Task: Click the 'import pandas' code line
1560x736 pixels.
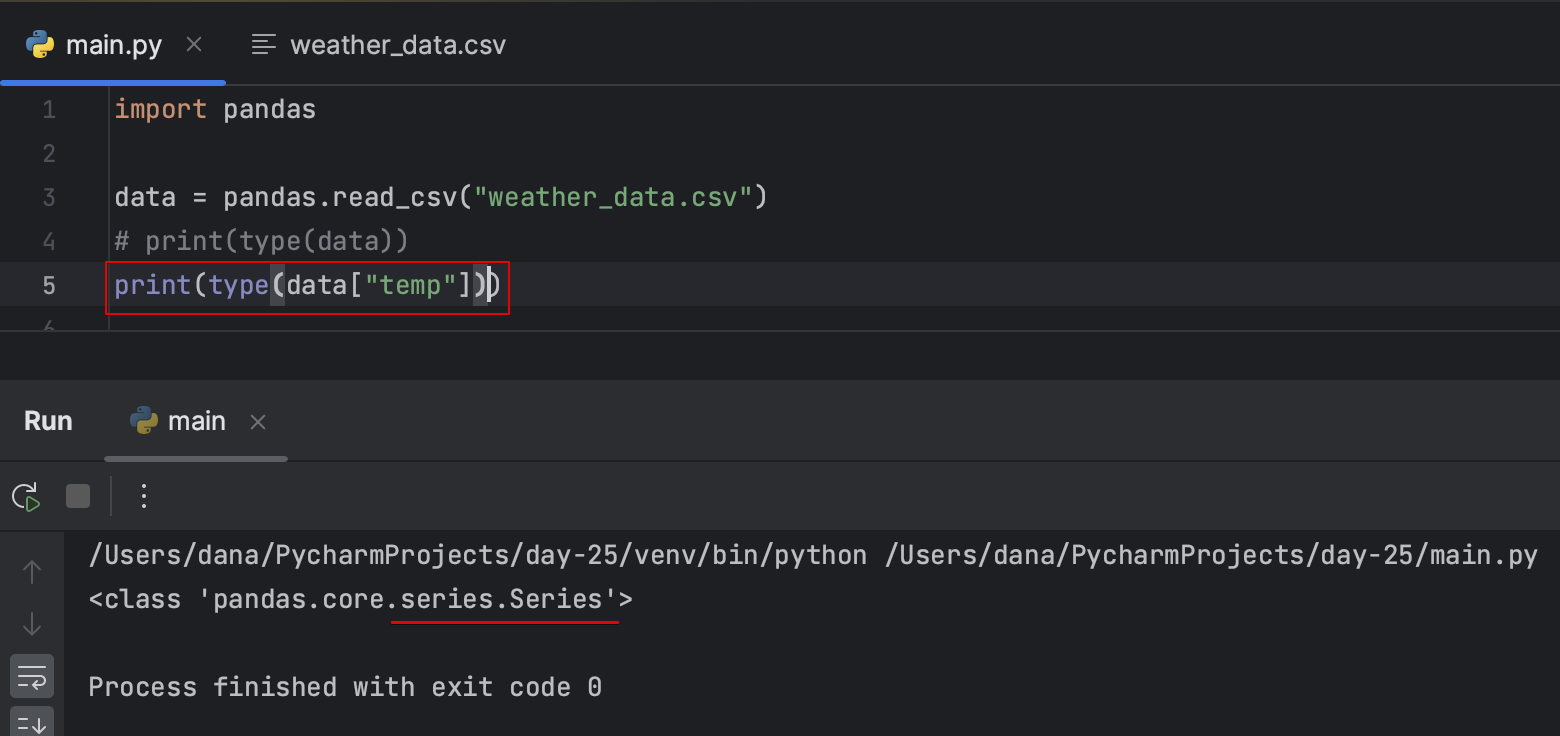Action: coord(215,109)
